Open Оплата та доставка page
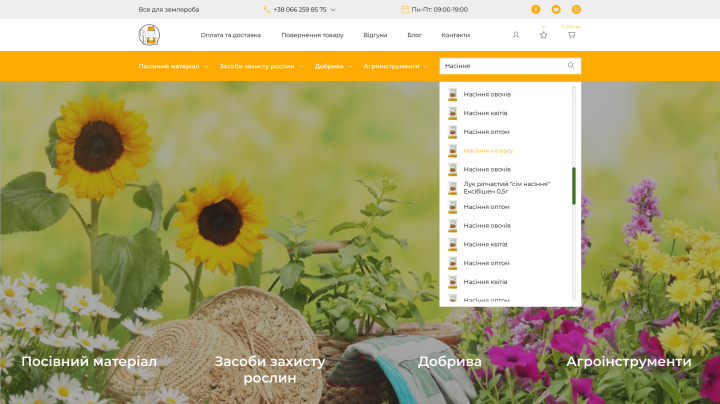The width and height of the screenshot is (720, 404). click(231, 35)
